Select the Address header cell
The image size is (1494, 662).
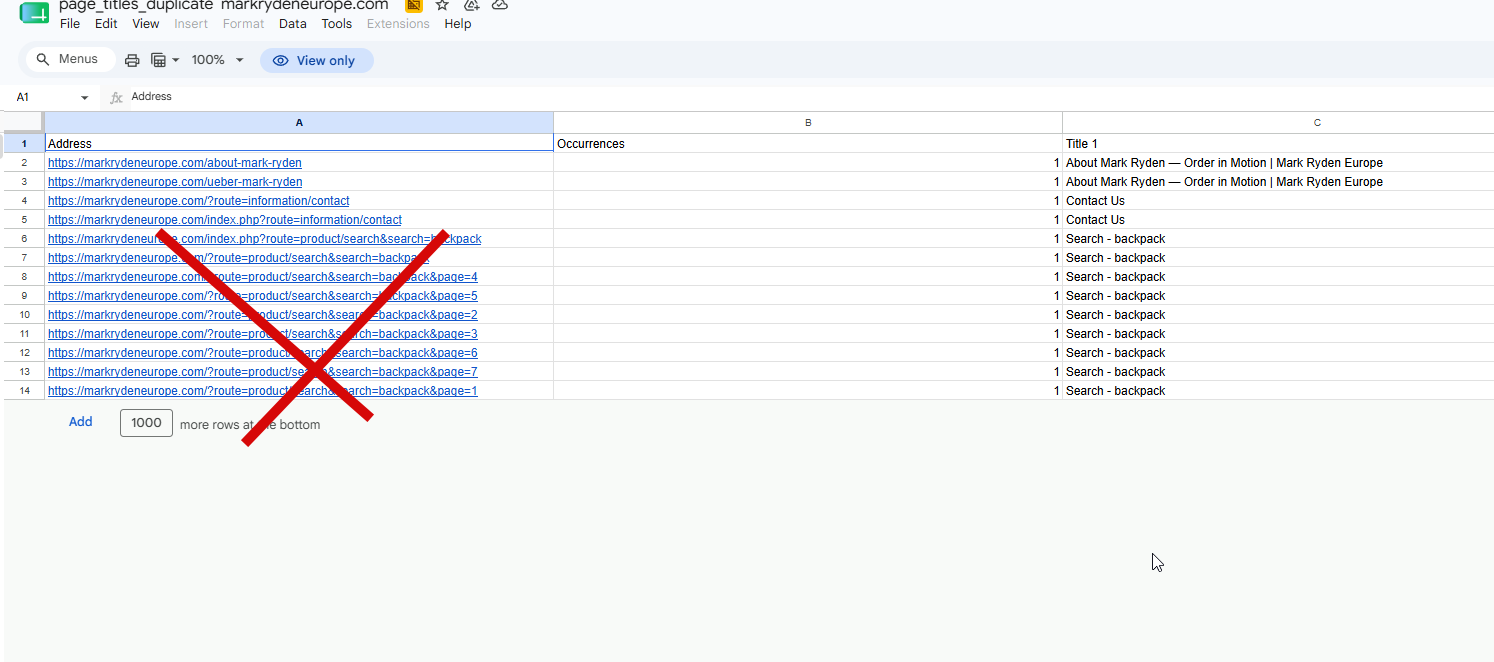[x=299, y=144]
